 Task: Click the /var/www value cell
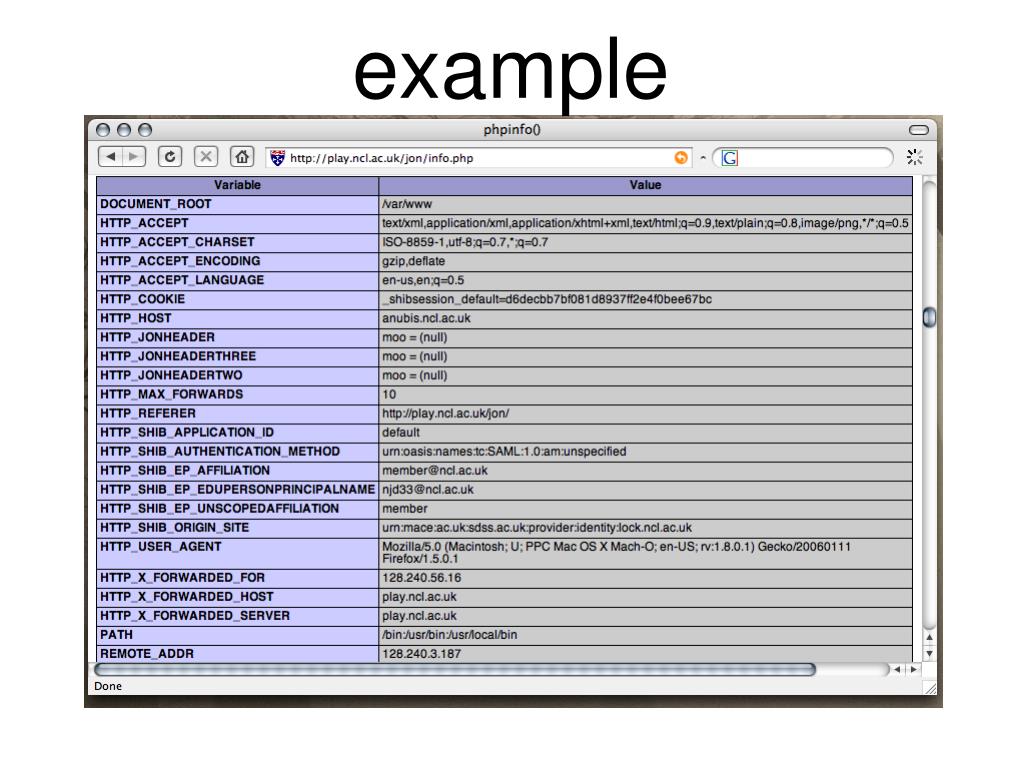[x=645, y=204]
